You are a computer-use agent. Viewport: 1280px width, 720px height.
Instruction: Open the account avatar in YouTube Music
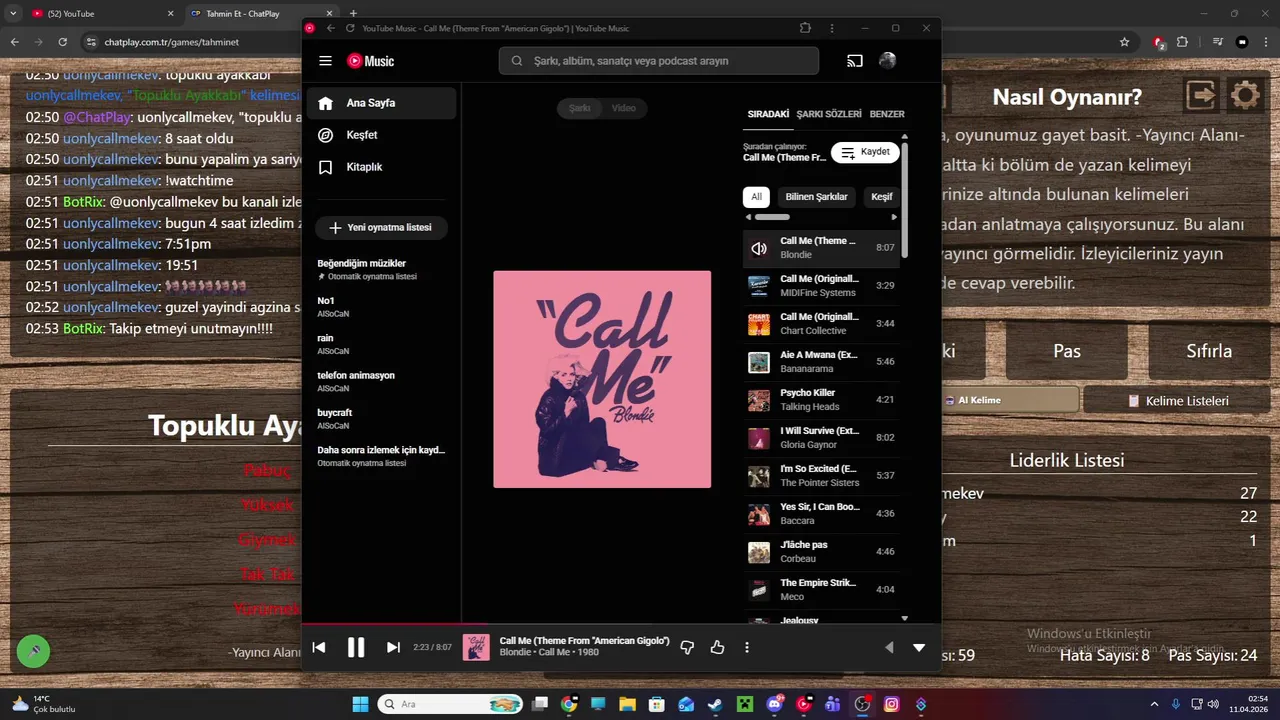coord(887,61)
